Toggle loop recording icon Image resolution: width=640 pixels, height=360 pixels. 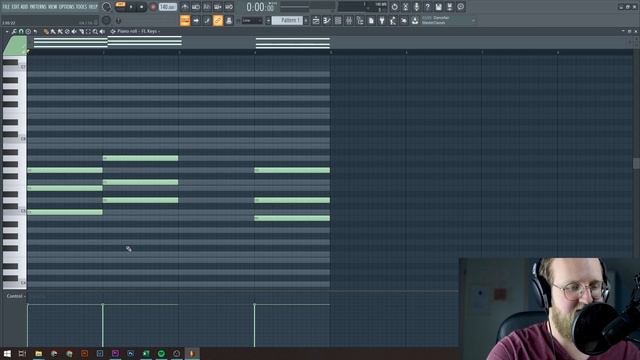(x=229, y=7)
